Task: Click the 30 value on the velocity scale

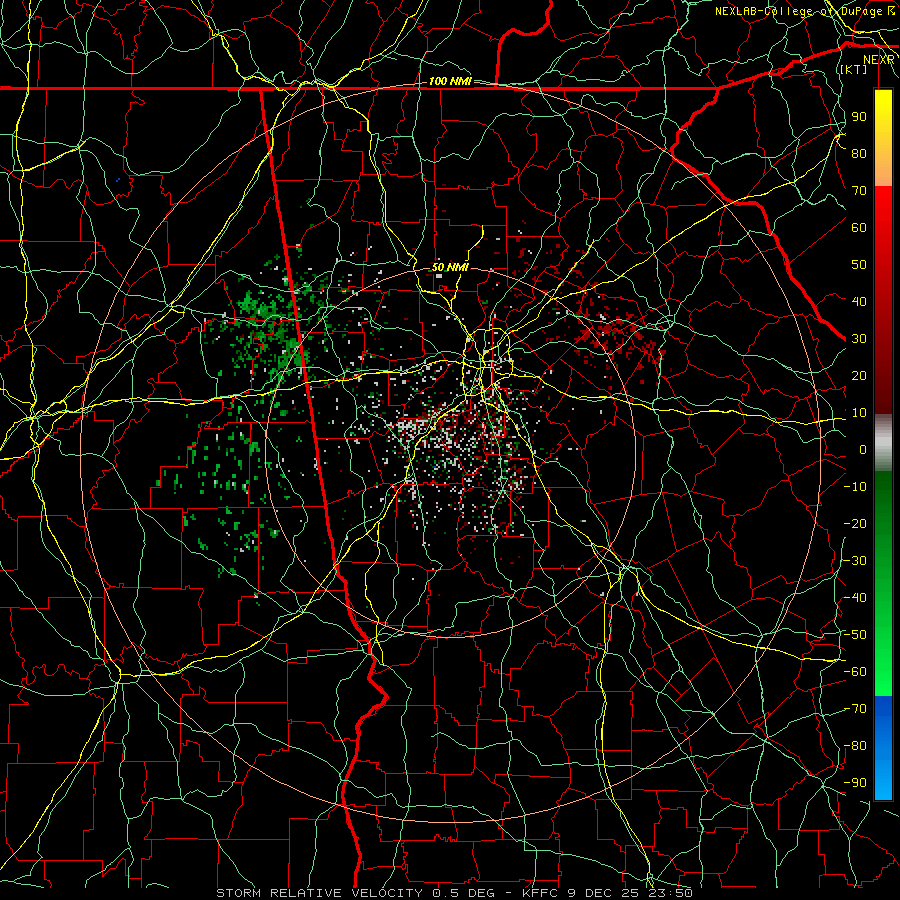Action: point(859,339)
